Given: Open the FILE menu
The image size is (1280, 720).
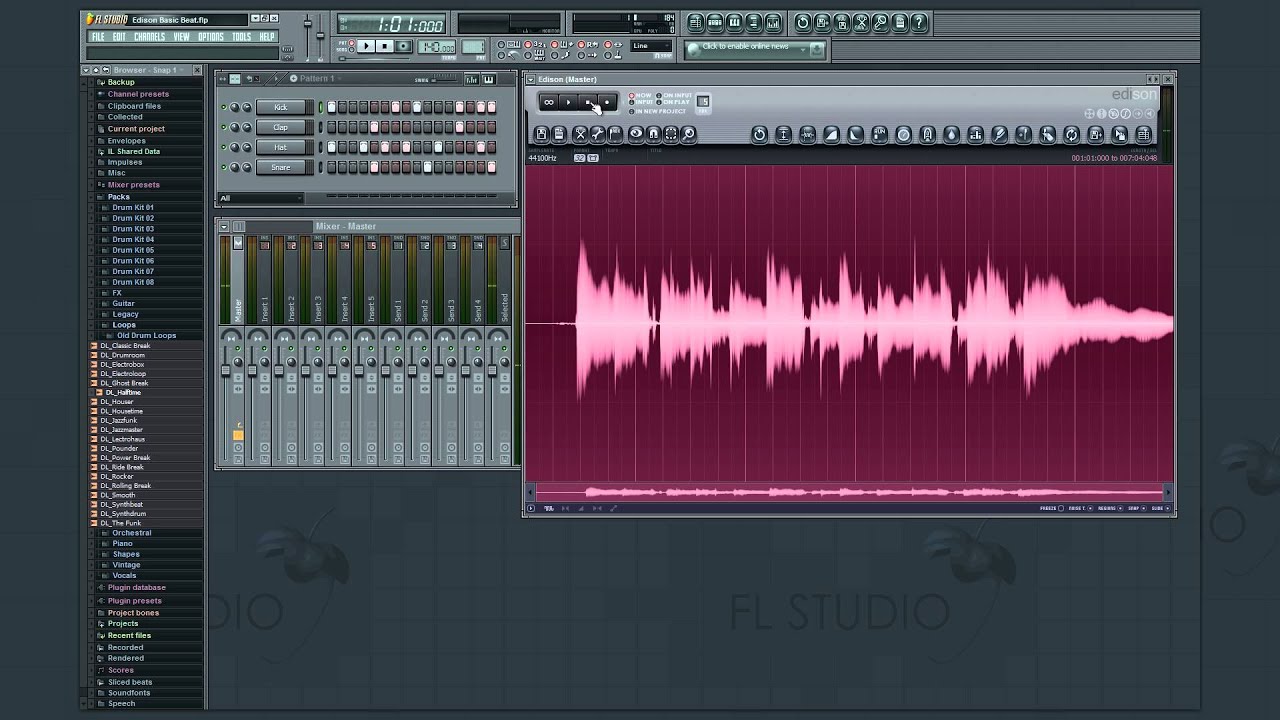Looking at the screenshot, I should pos(98,37).
